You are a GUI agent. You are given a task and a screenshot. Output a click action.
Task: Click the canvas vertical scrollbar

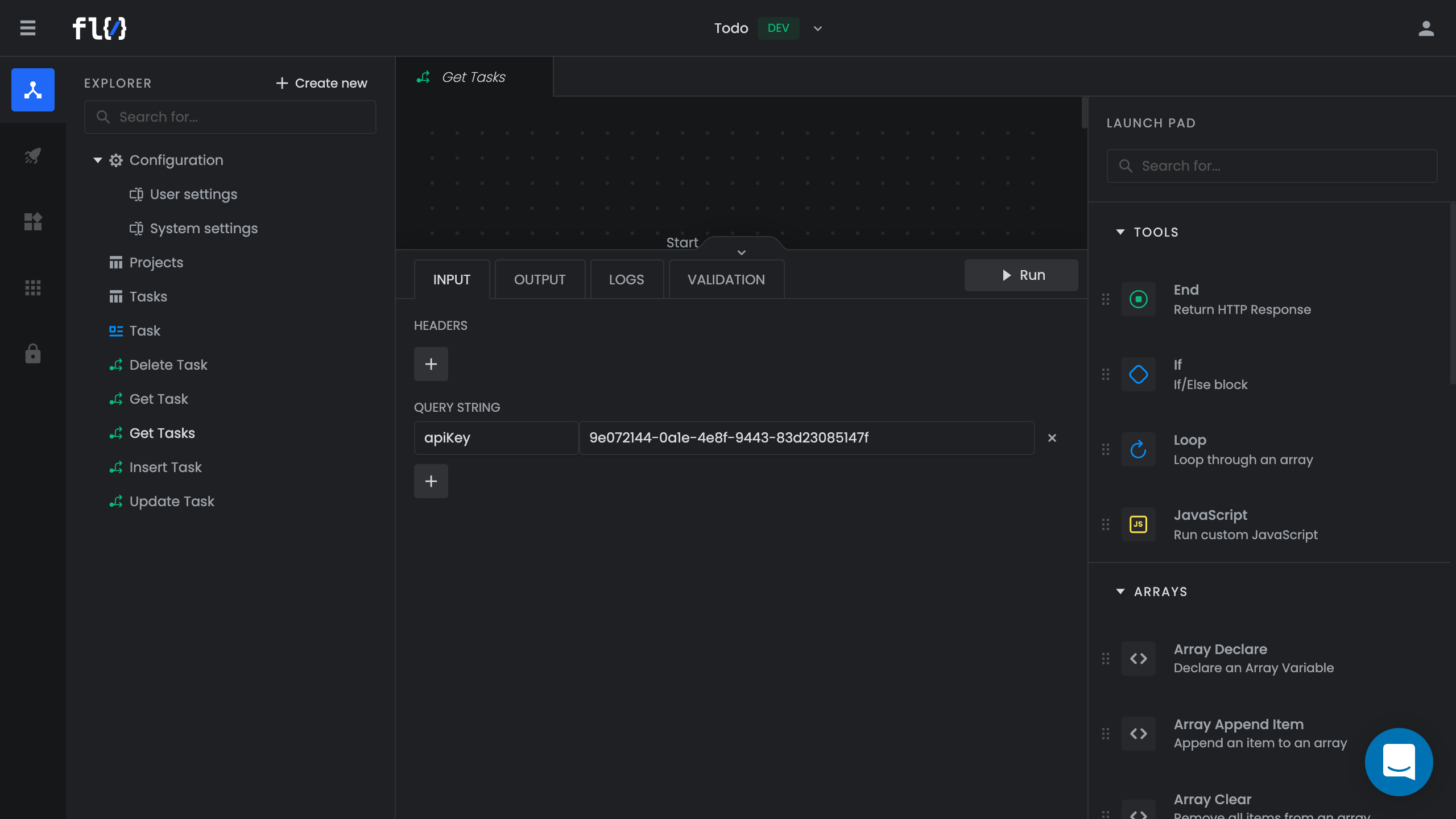point(1085,113)
